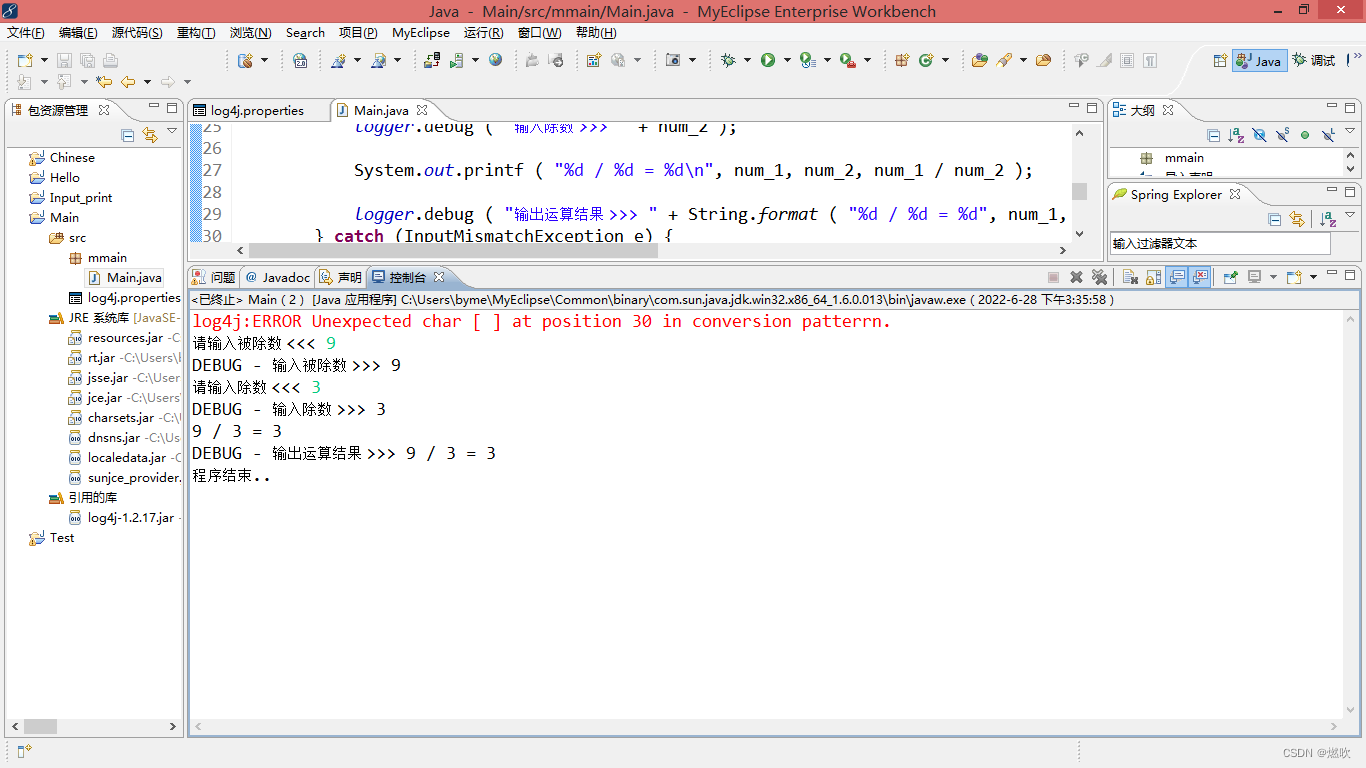Click the green Run button in toolbar
The image size is (1366, 768).
pyautogui.click(x=768, y=60)
